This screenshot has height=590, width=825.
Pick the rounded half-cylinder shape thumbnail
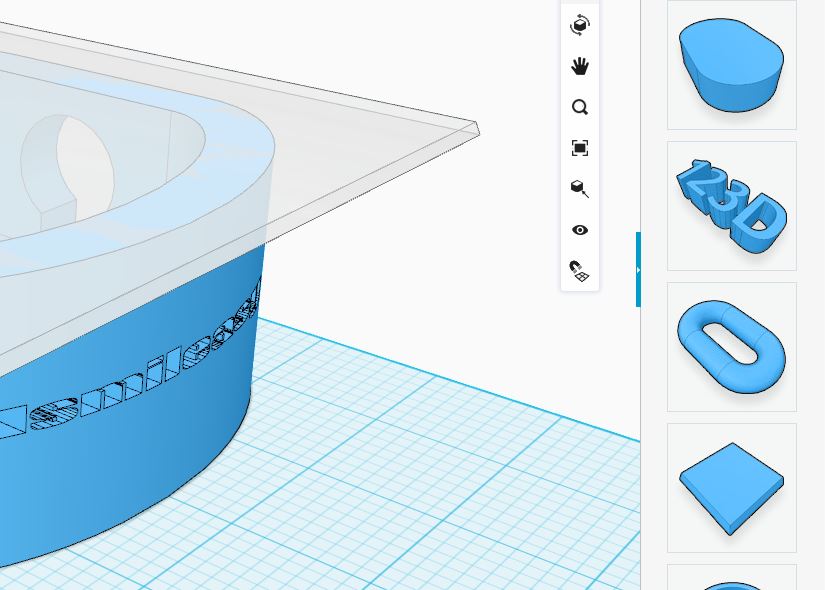coord(732,65)
